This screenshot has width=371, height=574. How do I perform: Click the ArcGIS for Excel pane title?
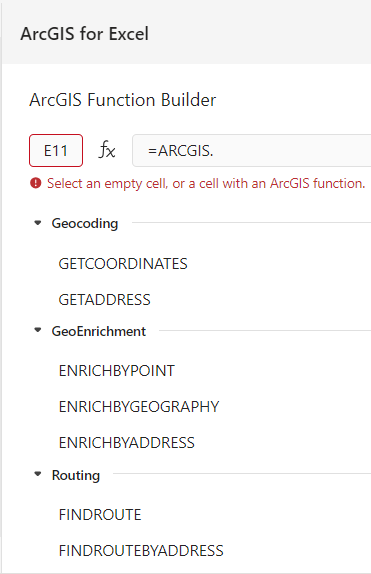(x=85, y=34)
